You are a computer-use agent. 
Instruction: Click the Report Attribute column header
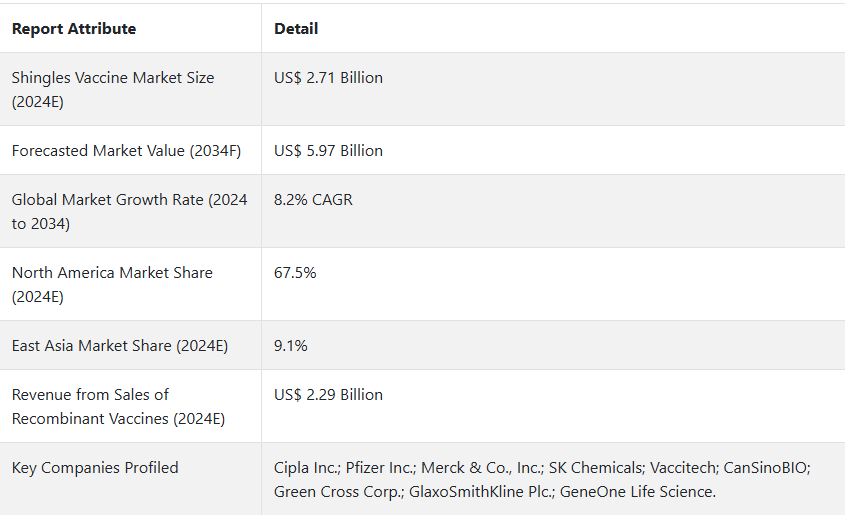74,29
